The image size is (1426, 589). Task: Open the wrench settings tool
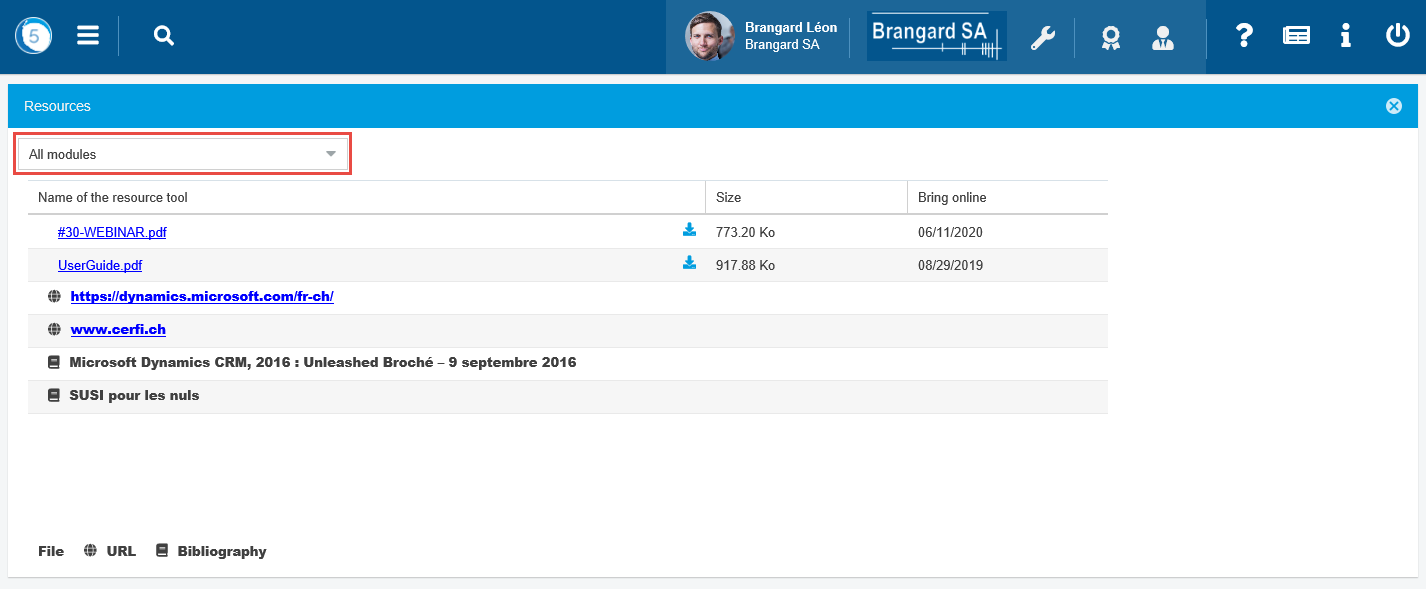tap(1043, 38)
